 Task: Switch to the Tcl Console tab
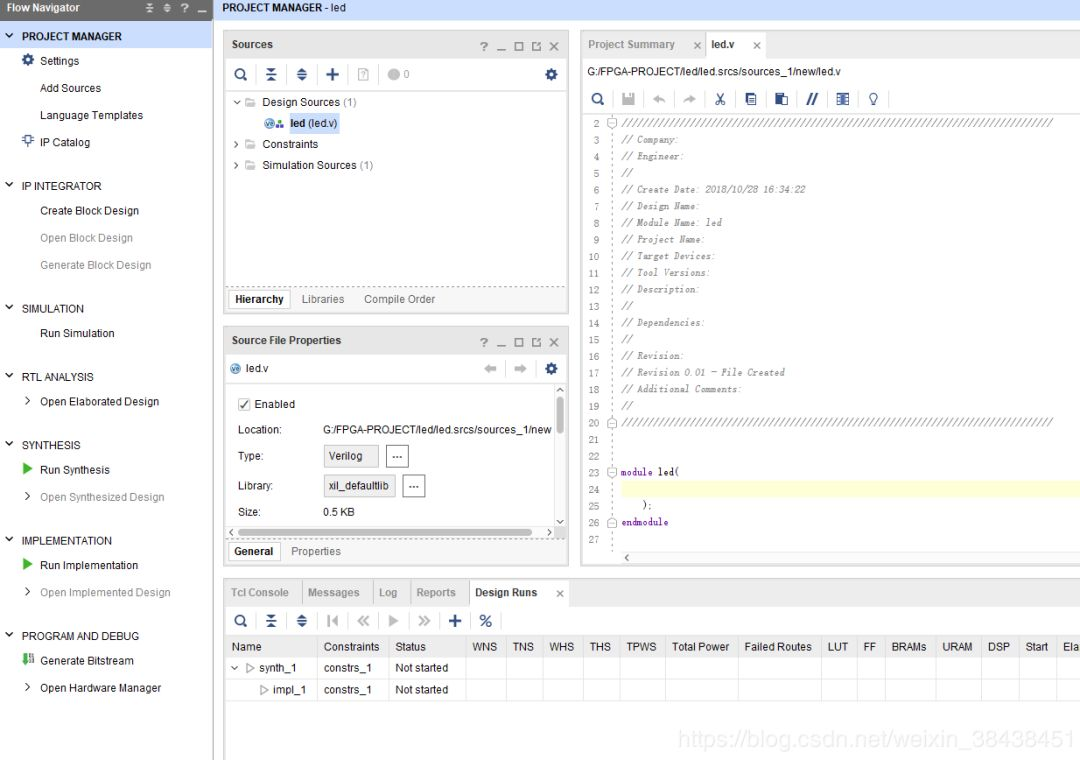[x=260, y=592]
